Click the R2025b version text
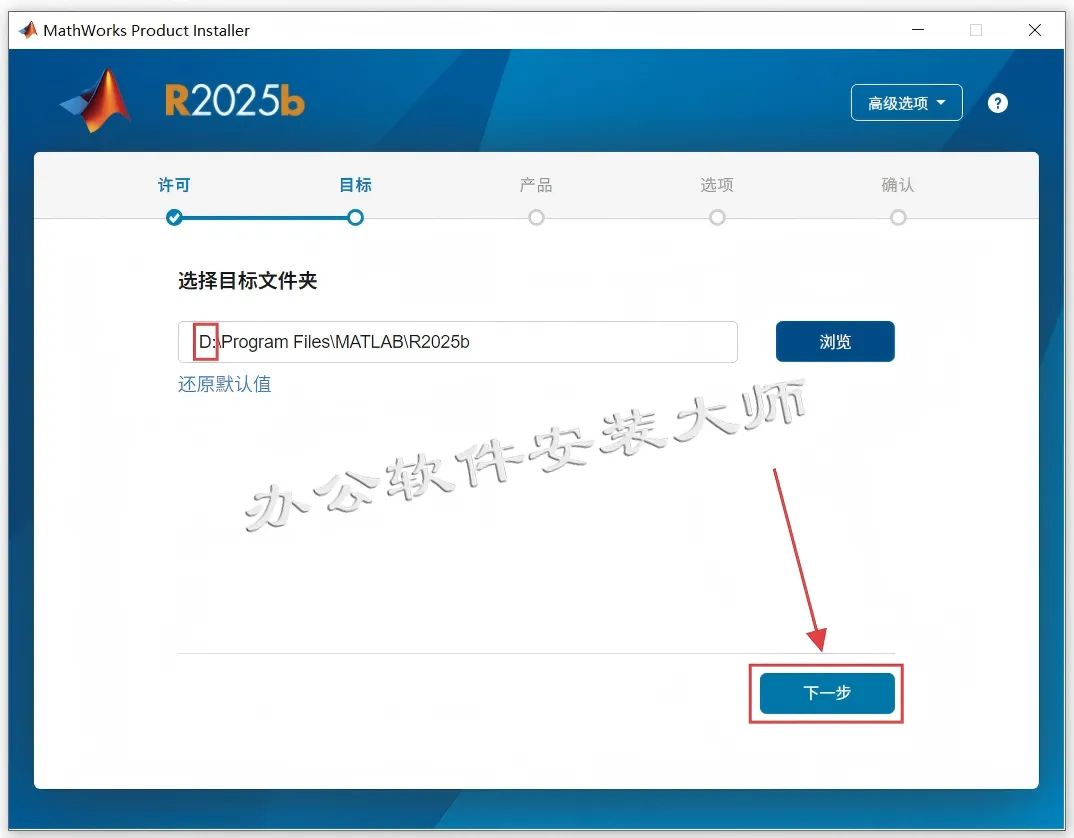Screen dimensions: 1074x838 click(x=234, y=101)
